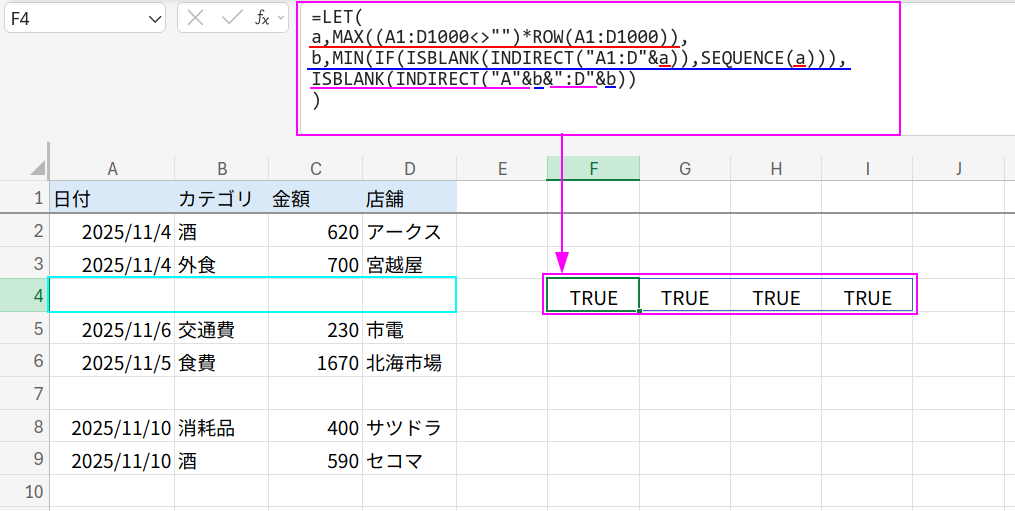Select cell with amount 1670
The image size is (1015, 511).
click(x=315, y=361)
